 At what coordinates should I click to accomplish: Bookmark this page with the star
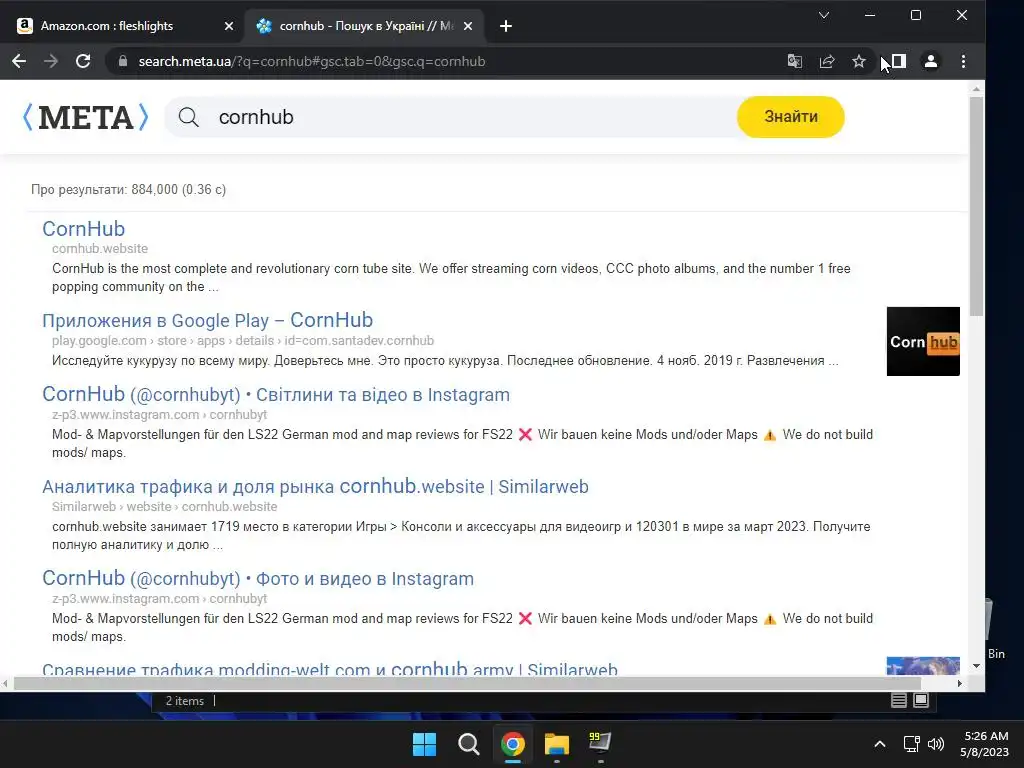(859, 61)
